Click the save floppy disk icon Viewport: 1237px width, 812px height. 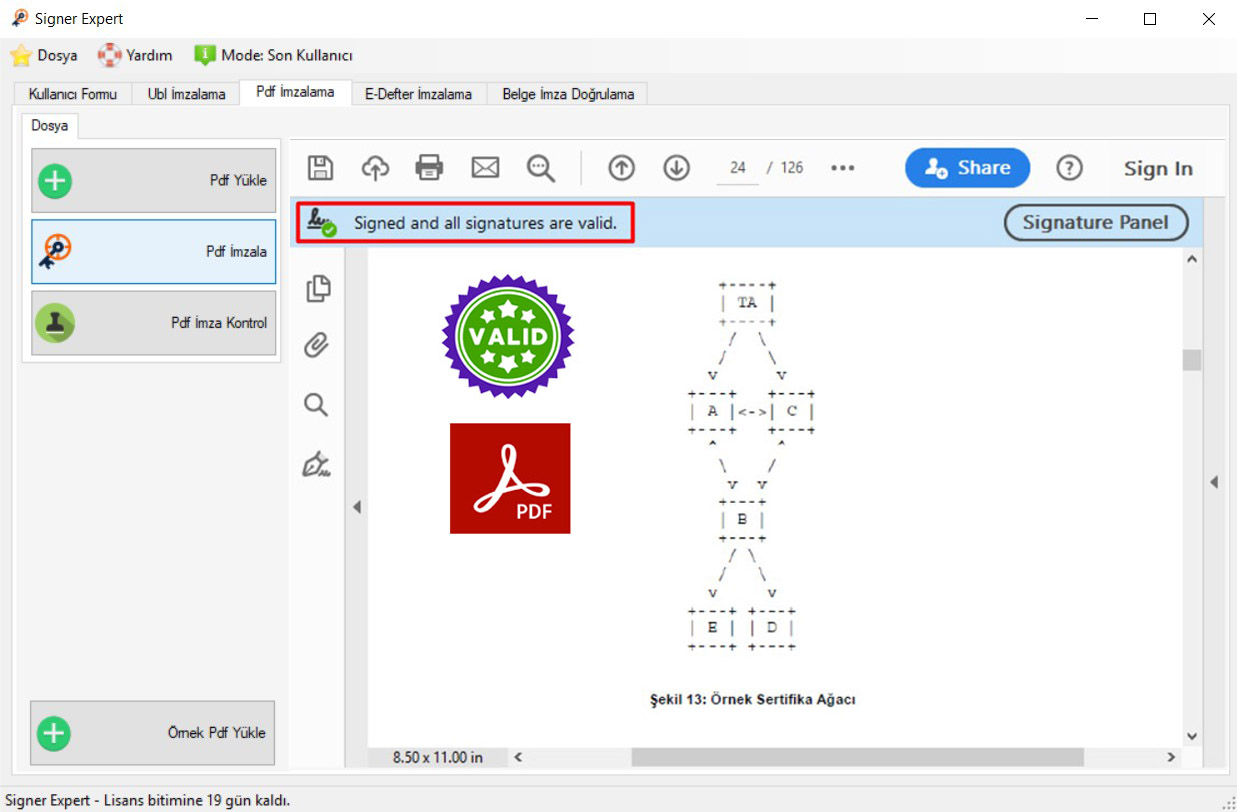tap(320, 168)
